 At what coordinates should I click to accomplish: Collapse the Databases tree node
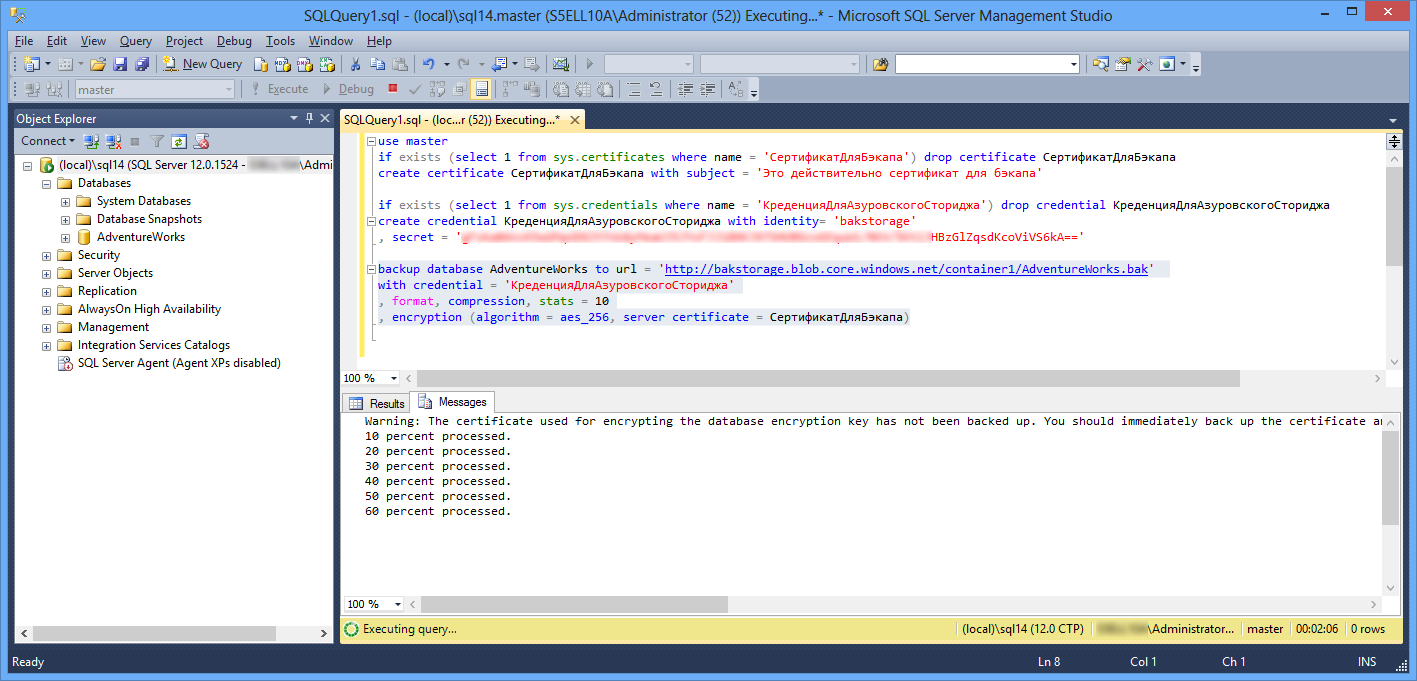pos(46,184)
